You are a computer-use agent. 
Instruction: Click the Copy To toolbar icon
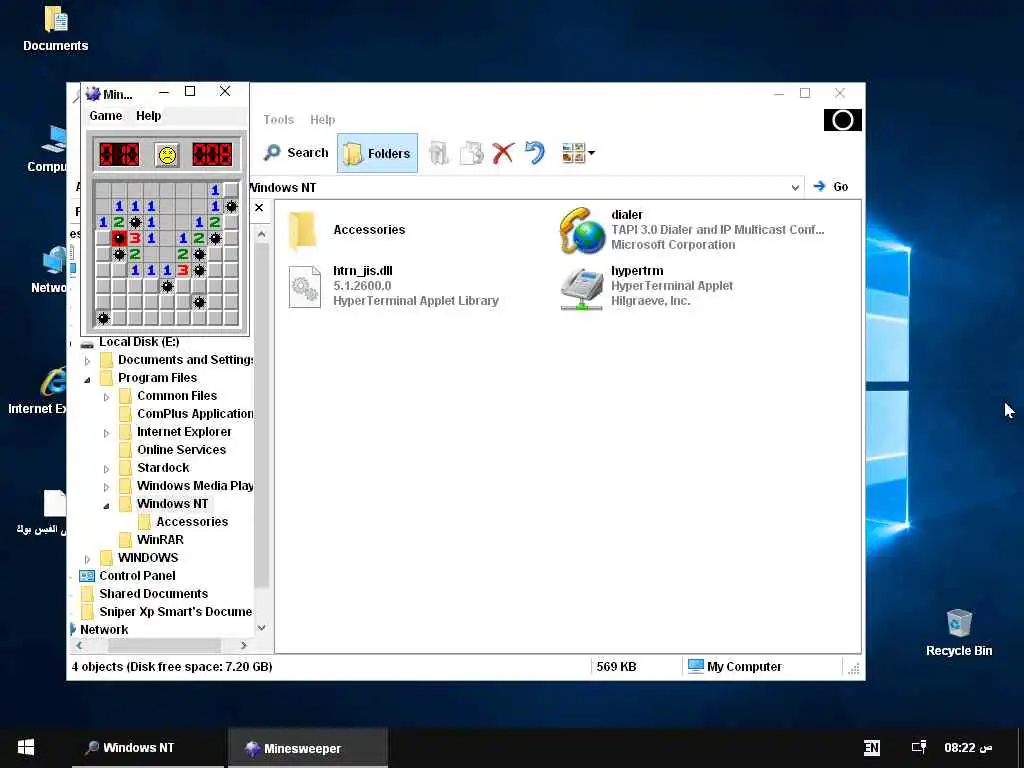pos(471,153)
